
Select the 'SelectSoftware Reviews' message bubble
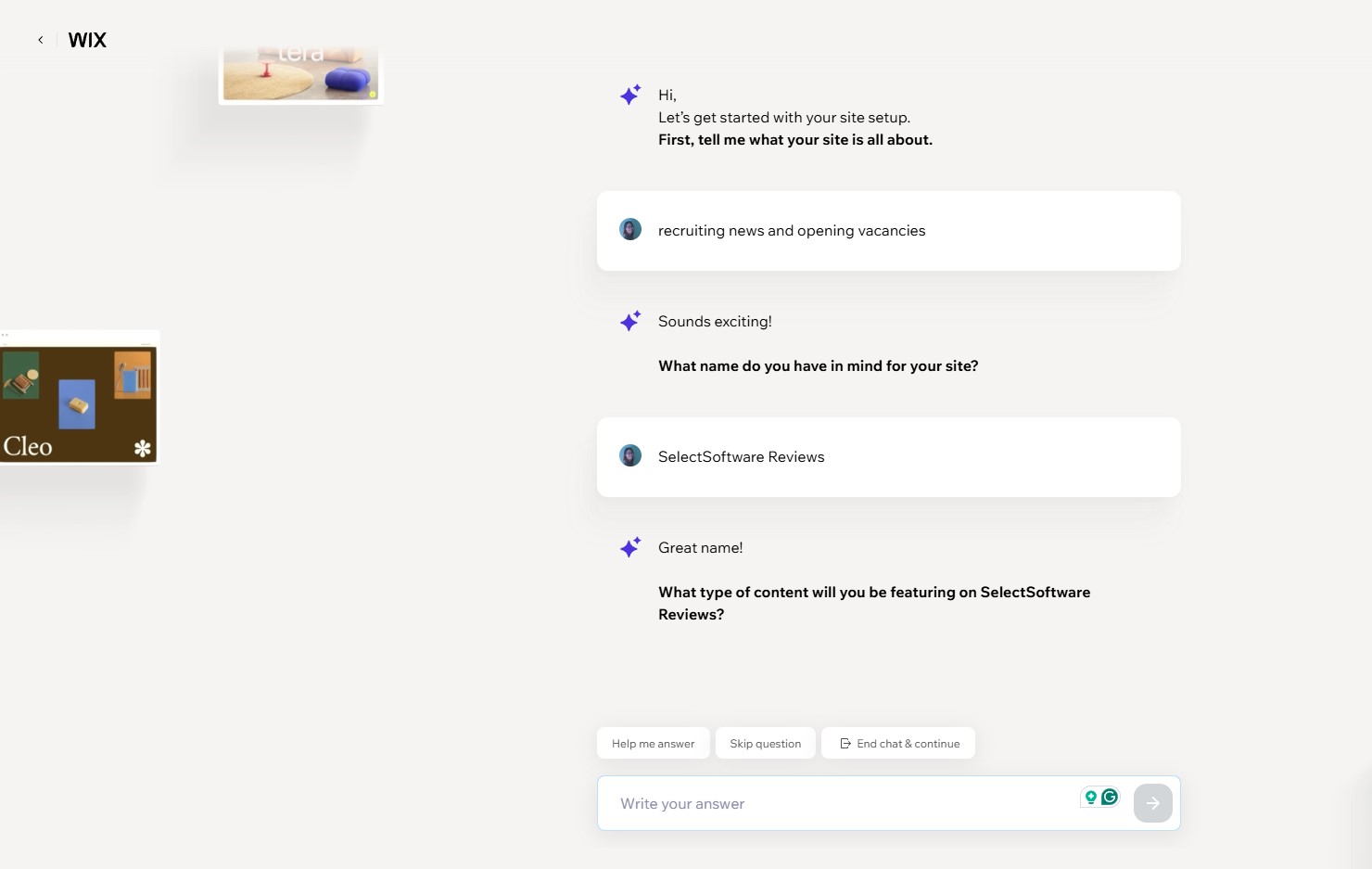point(888,456)
